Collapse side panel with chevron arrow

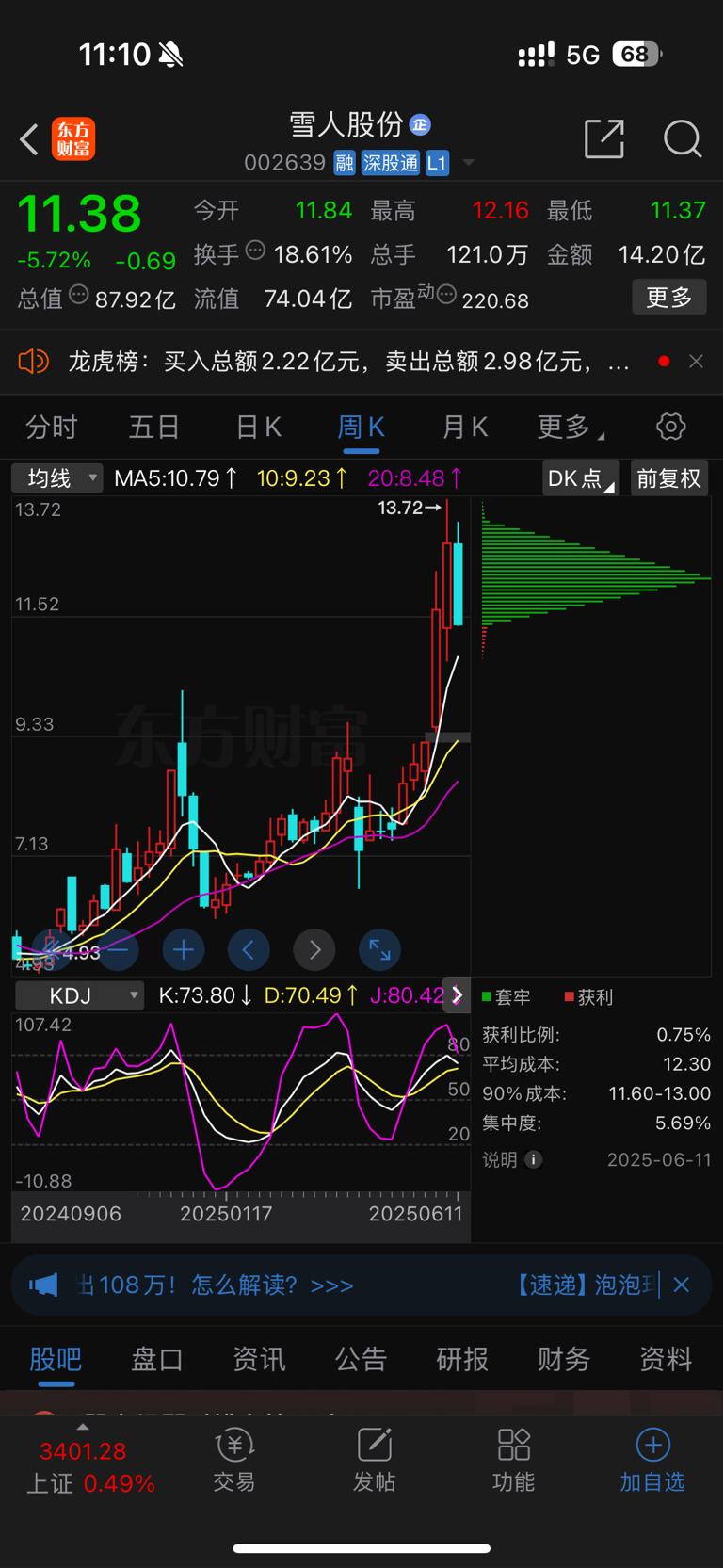(x=457, y=995)
